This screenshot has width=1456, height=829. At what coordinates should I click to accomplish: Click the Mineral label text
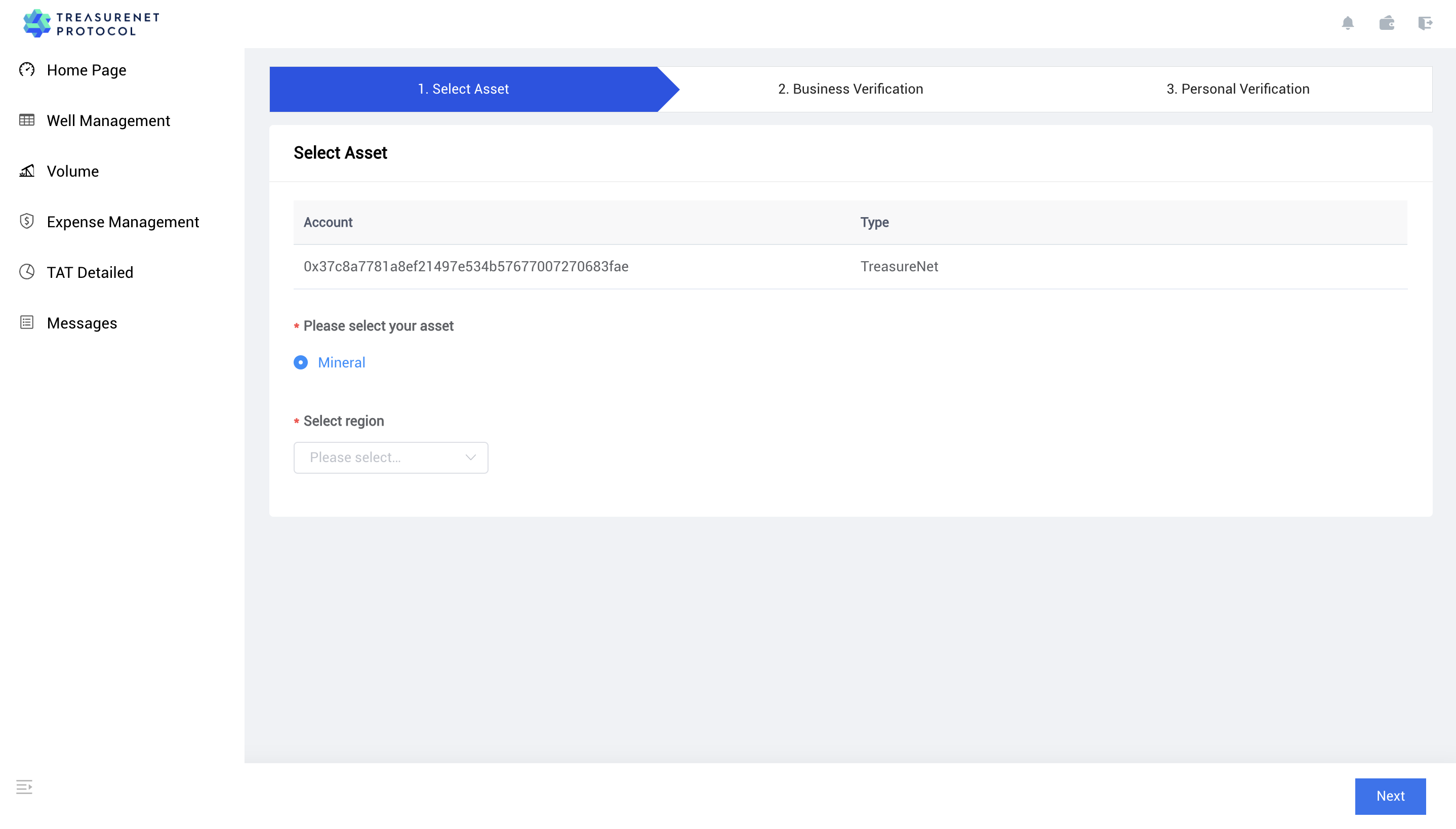[x=342, y=363]
